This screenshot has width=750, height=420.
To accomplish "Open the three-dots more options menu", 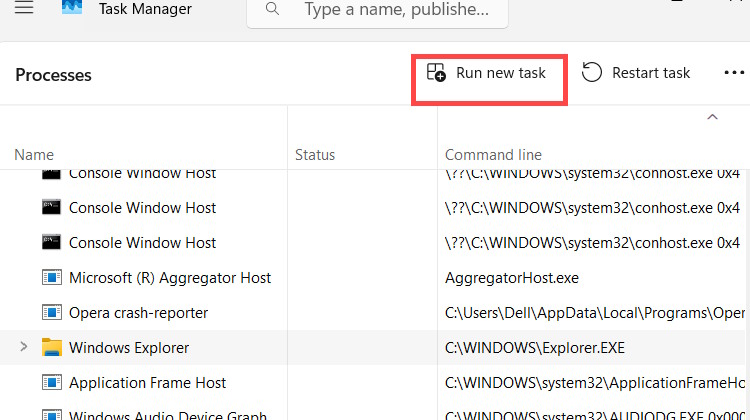I will tap(734, 73).
